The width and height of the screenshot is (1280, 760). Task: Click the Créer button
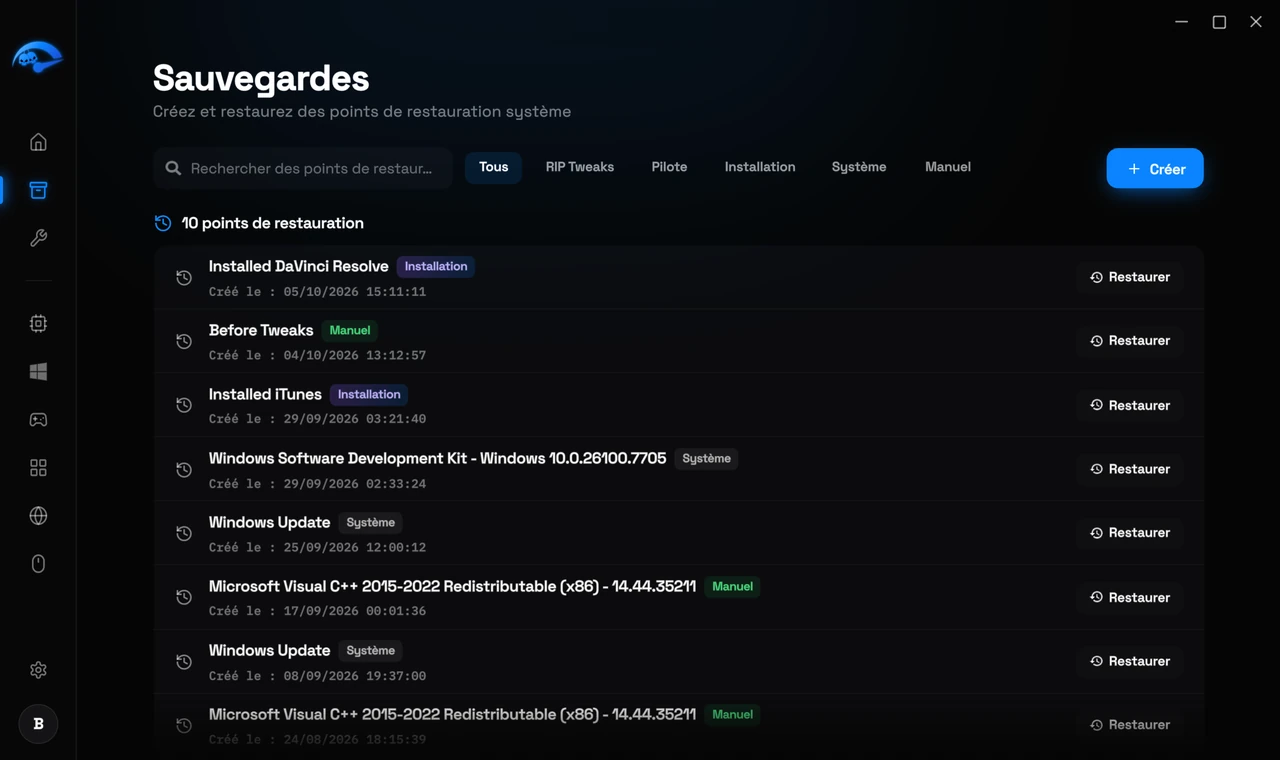1155,169
